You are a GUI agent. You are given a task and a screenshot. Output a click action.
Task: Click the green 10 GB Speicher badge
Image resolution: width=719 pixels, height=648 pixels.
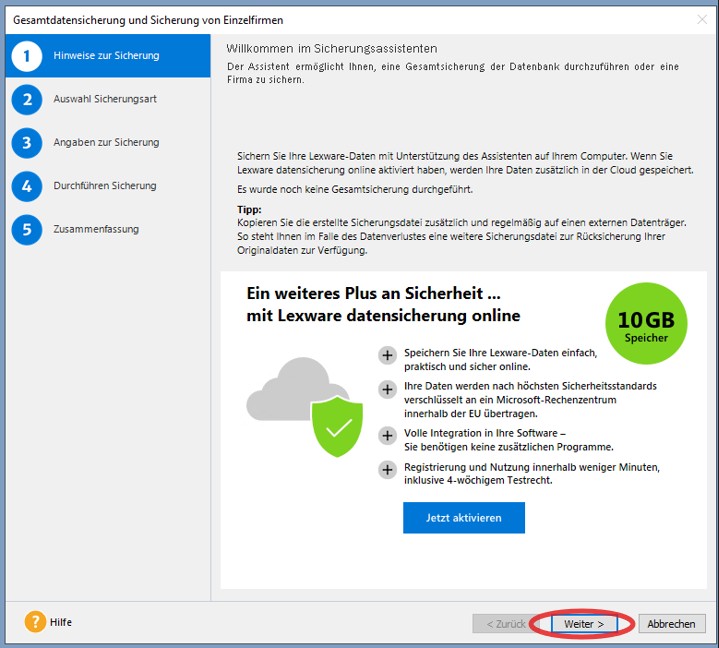pyautogui.click(x=646, y=323)
